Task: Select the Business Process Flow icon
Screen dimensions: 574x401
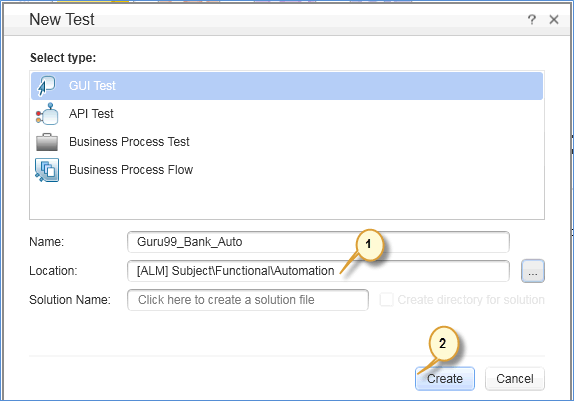Action: (x=47, y=170)
